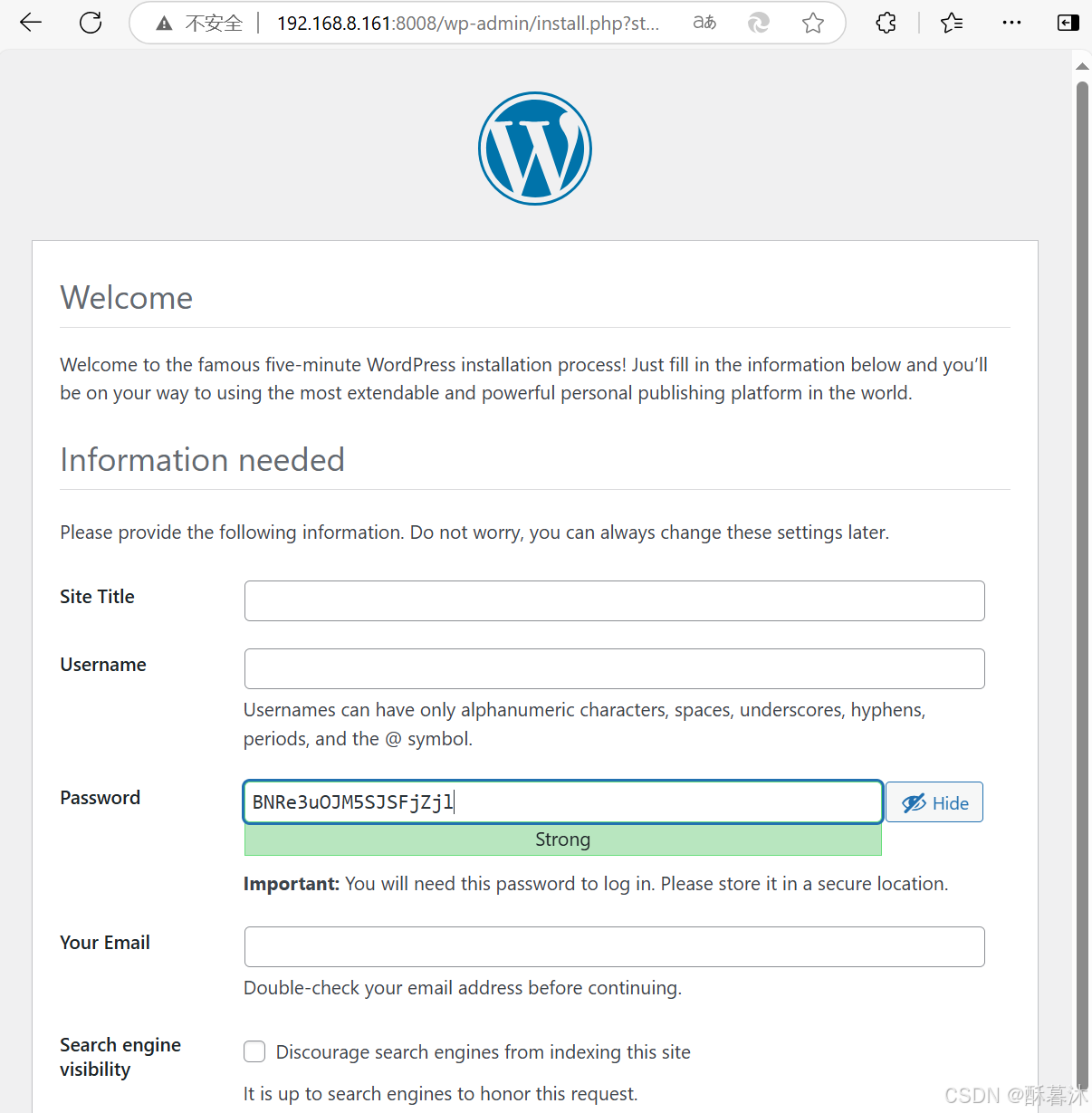Viewport: 1092px width, 1113px height.
Task: Click the Usernames can have only alphanumeric hint
Action: tap(585, 724)
